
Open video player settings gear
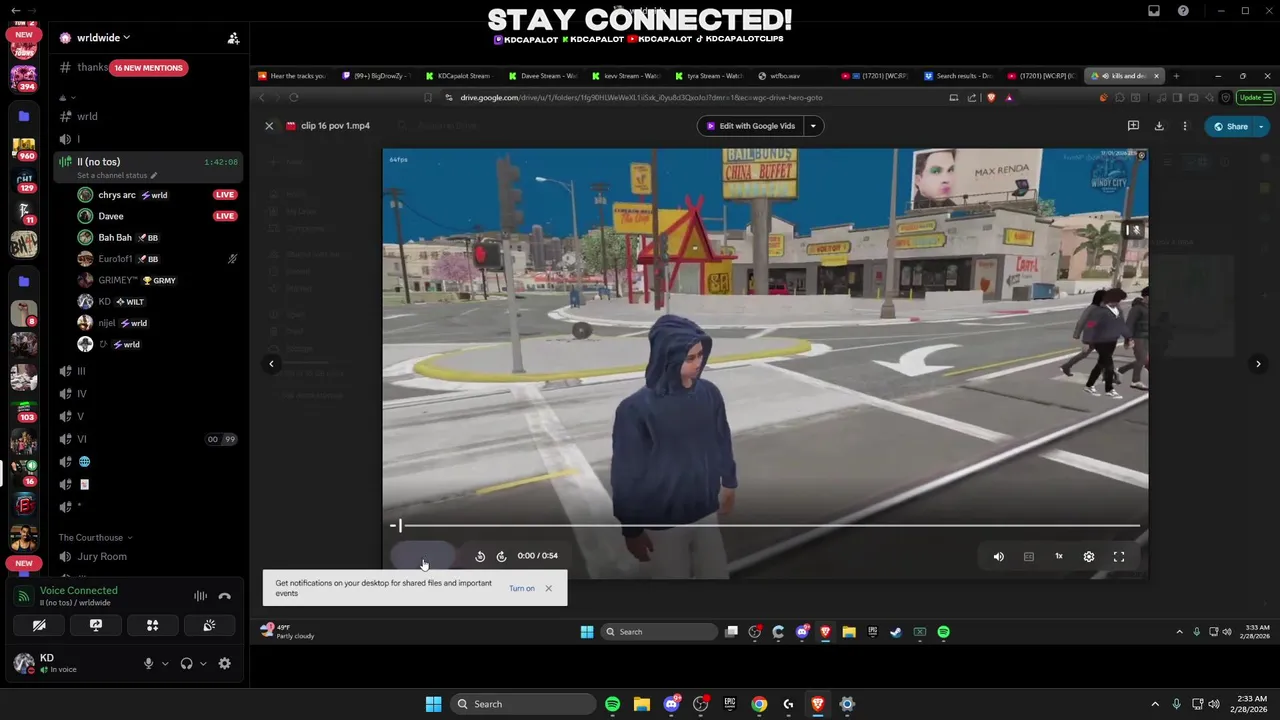coord(1089,557)
